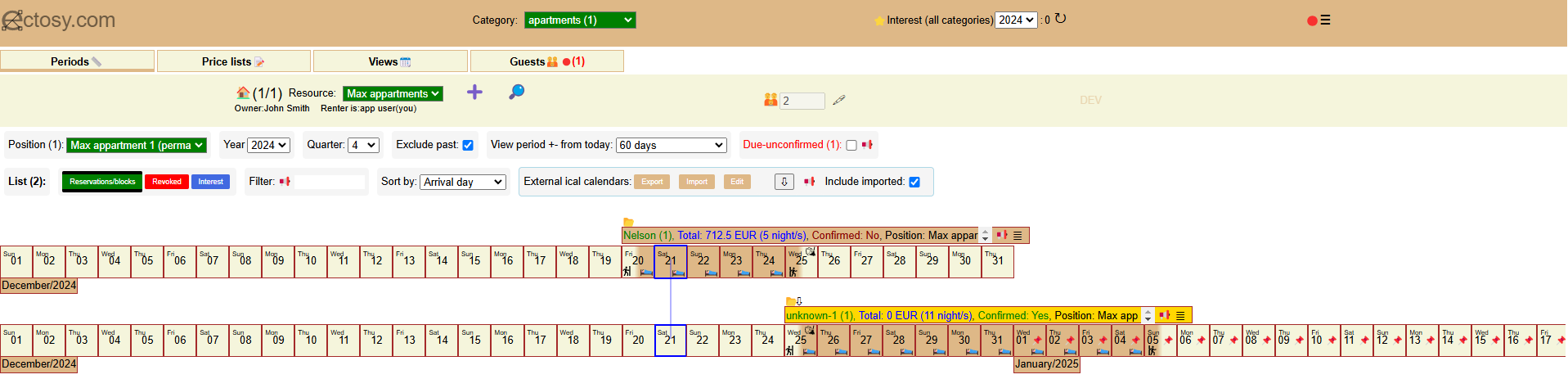1568x379 pixels.
Task: Switch to the Price lists tab
Action: point(233,61)
